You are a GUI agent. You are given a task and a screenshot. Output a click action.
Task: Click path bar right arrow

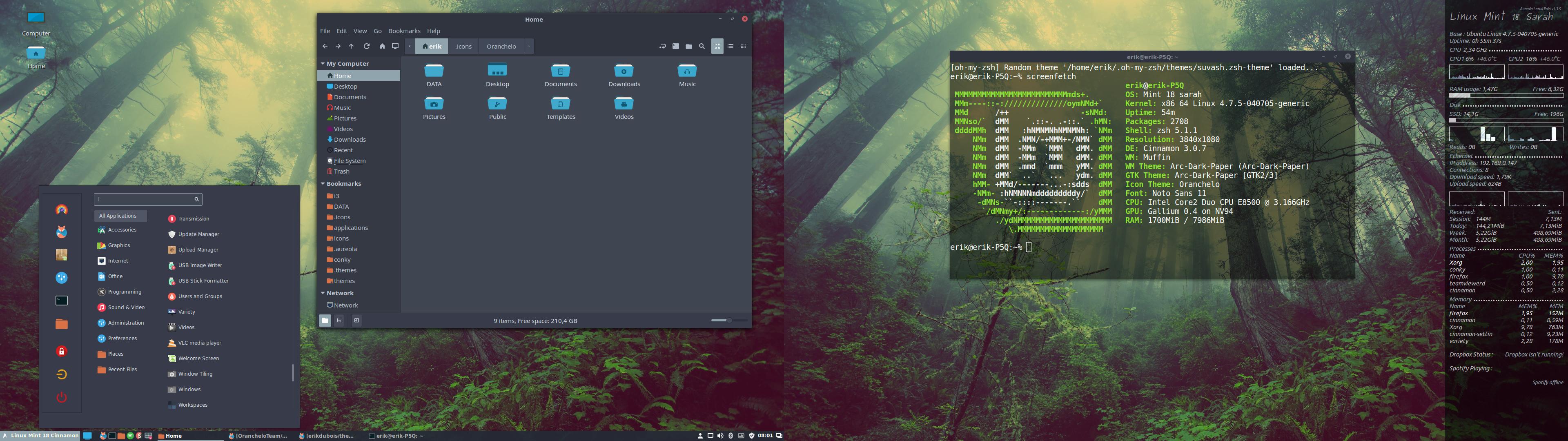pyautogui.click(x=529, y=46)
